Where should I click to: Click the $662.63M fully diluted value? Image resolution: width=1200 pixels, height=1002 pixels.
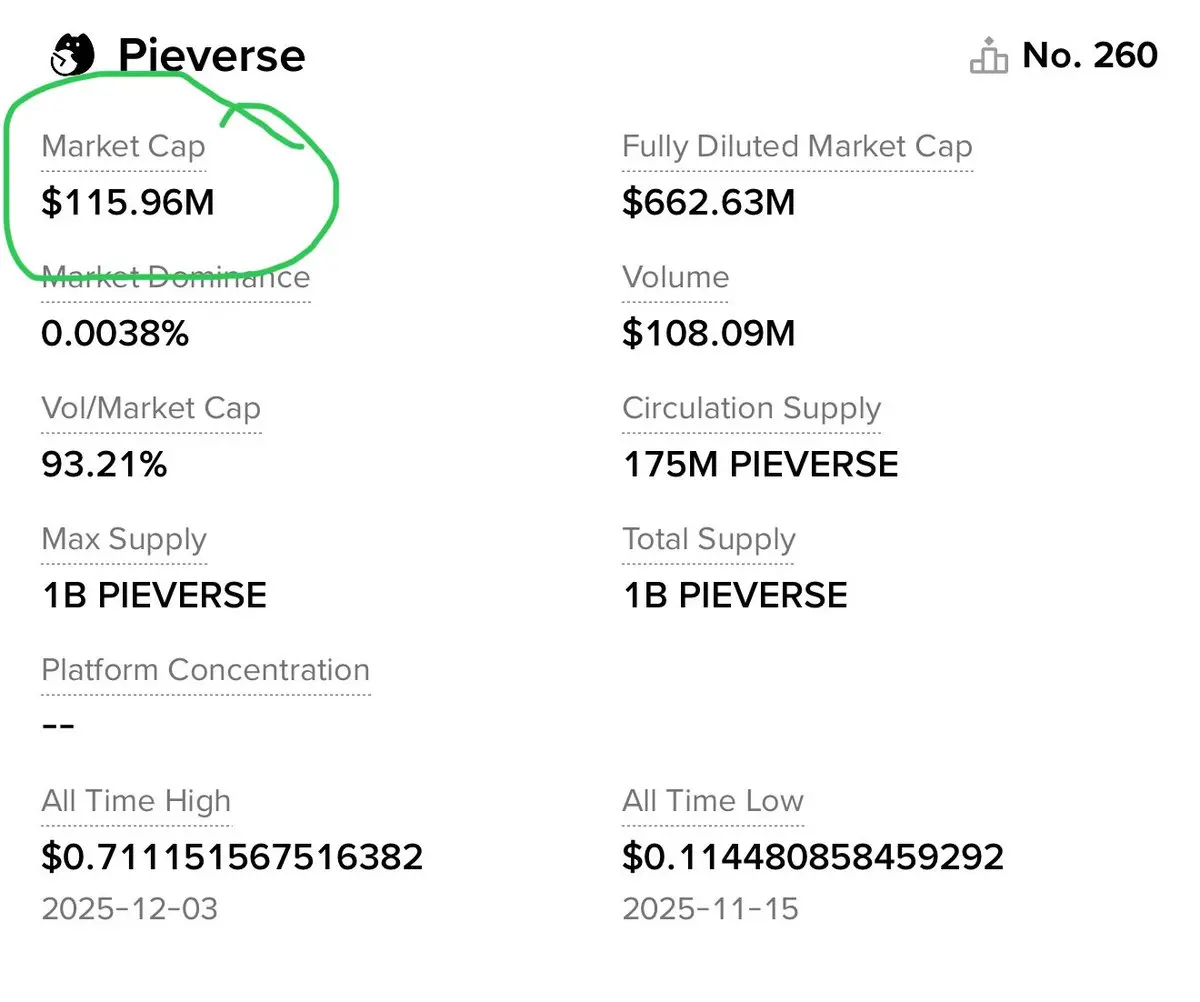click(709, 203)
